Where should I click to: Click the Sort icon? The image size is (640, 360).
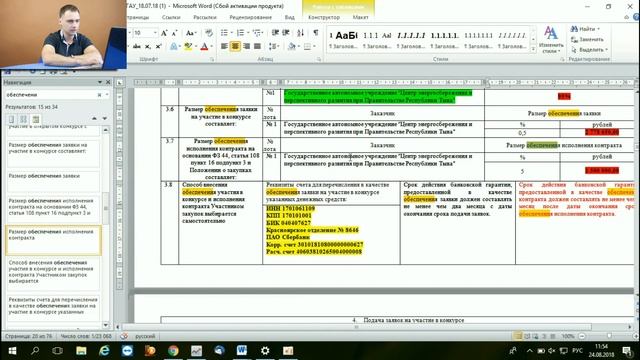(x=300, y=33)
